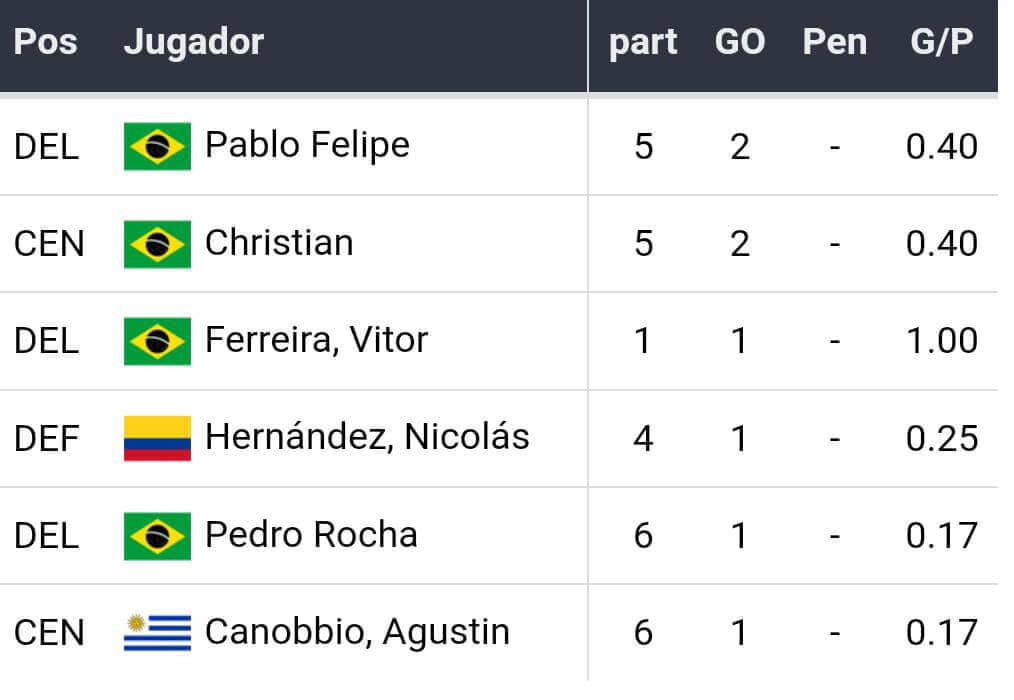Select the Pedro Rocha name
The width and height of the screenshot is (1014, 700).
point(311,535)
